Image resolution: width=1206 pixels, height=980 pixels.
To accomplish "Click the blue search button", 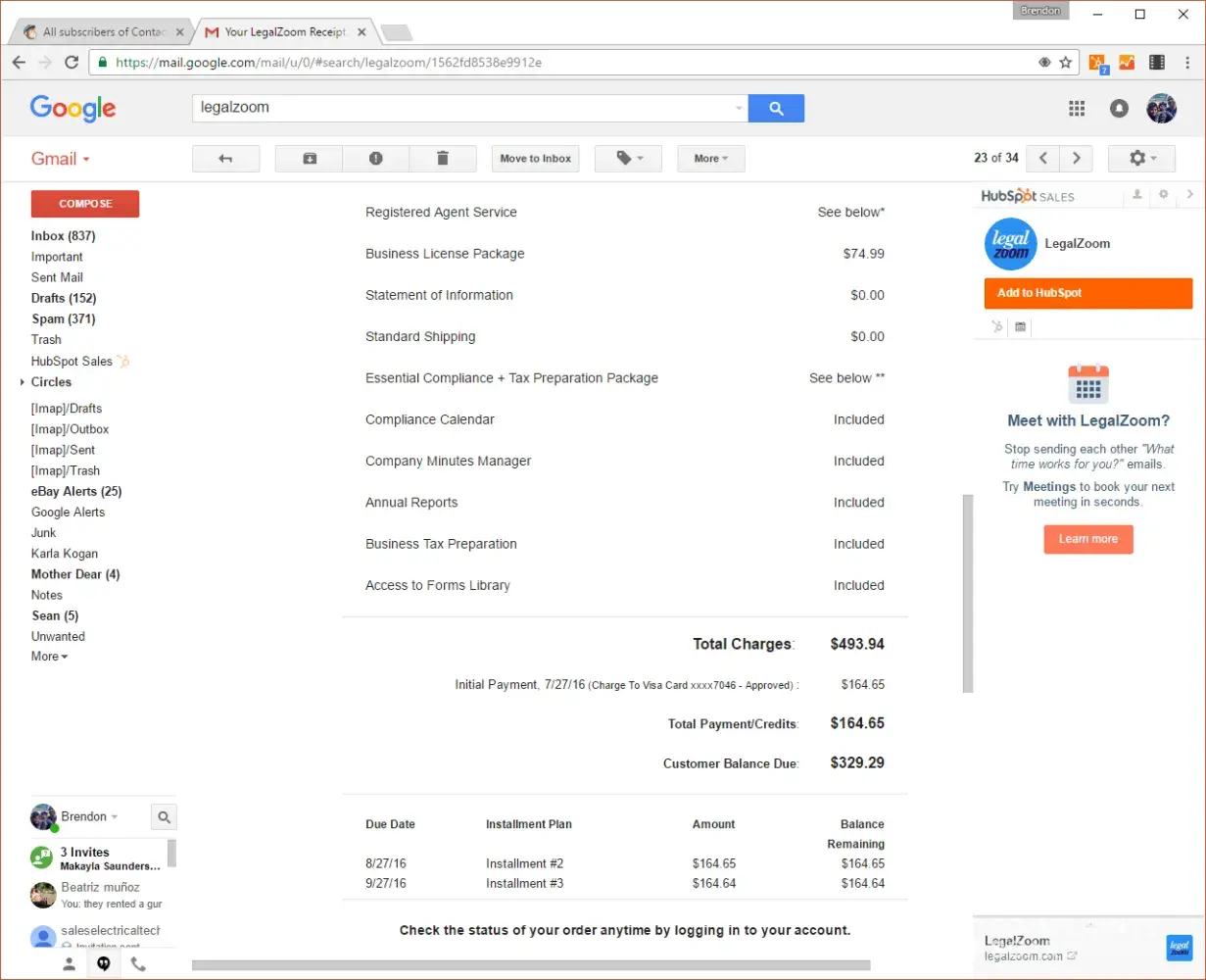I will 776,109.
